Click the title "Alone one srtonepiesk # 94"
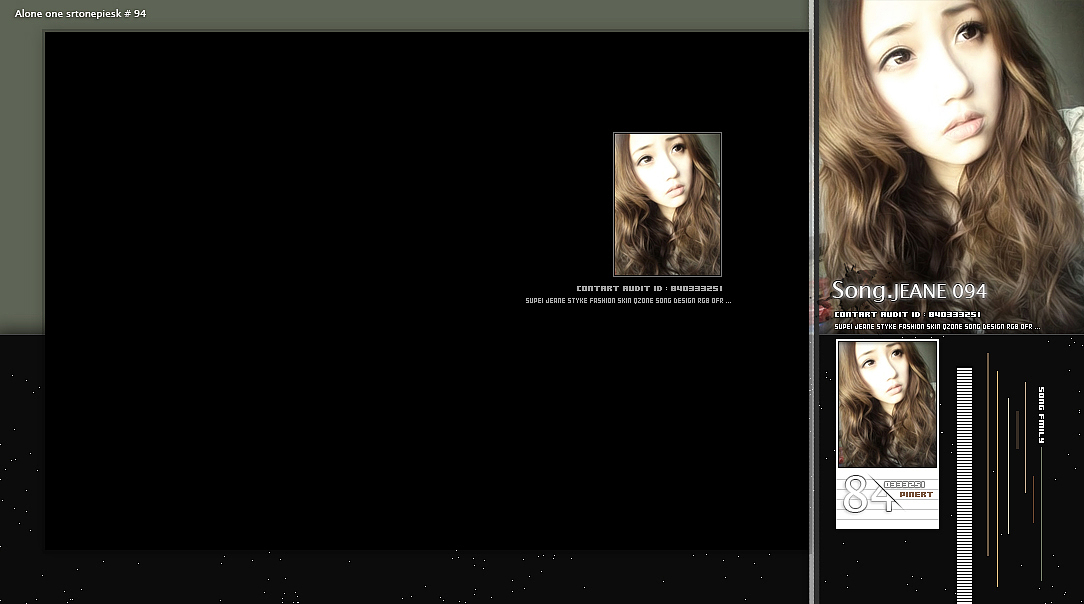1084x604 pixels. click(x=80, y=13)
